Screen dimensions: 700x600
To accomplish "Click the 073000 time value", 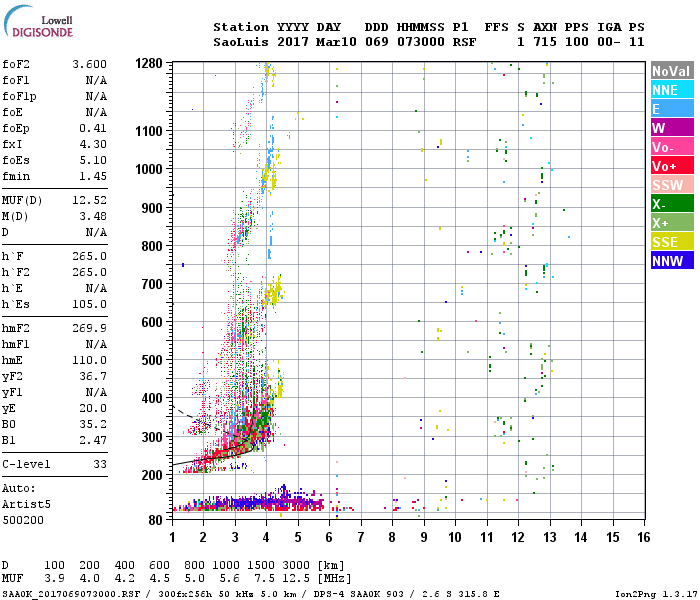I will click(x=421, y=42).
